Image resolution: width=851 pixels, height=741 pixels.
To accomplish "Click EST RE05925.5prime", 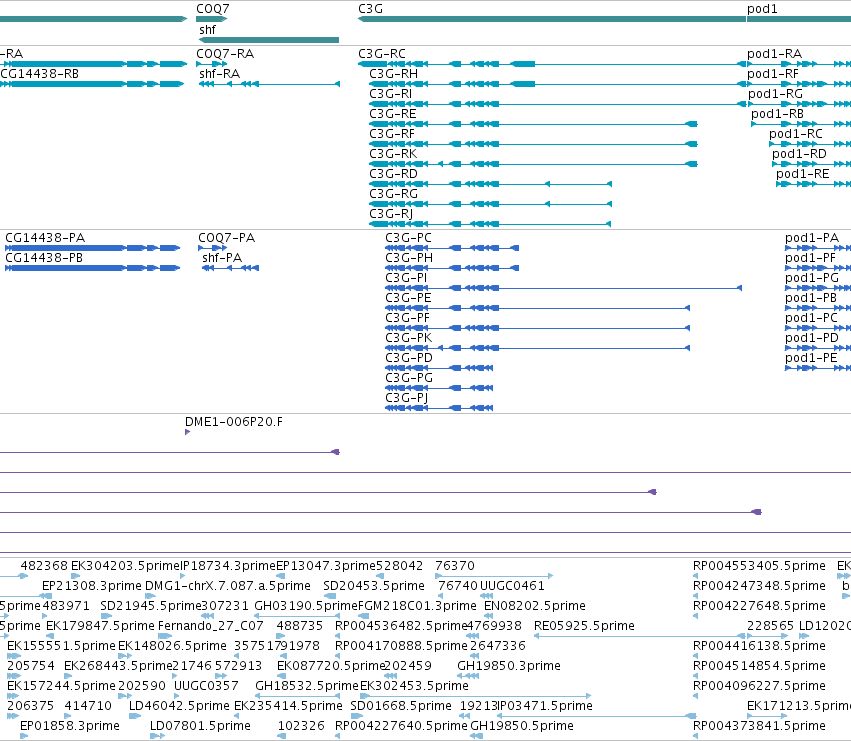I will click(585, 626).
